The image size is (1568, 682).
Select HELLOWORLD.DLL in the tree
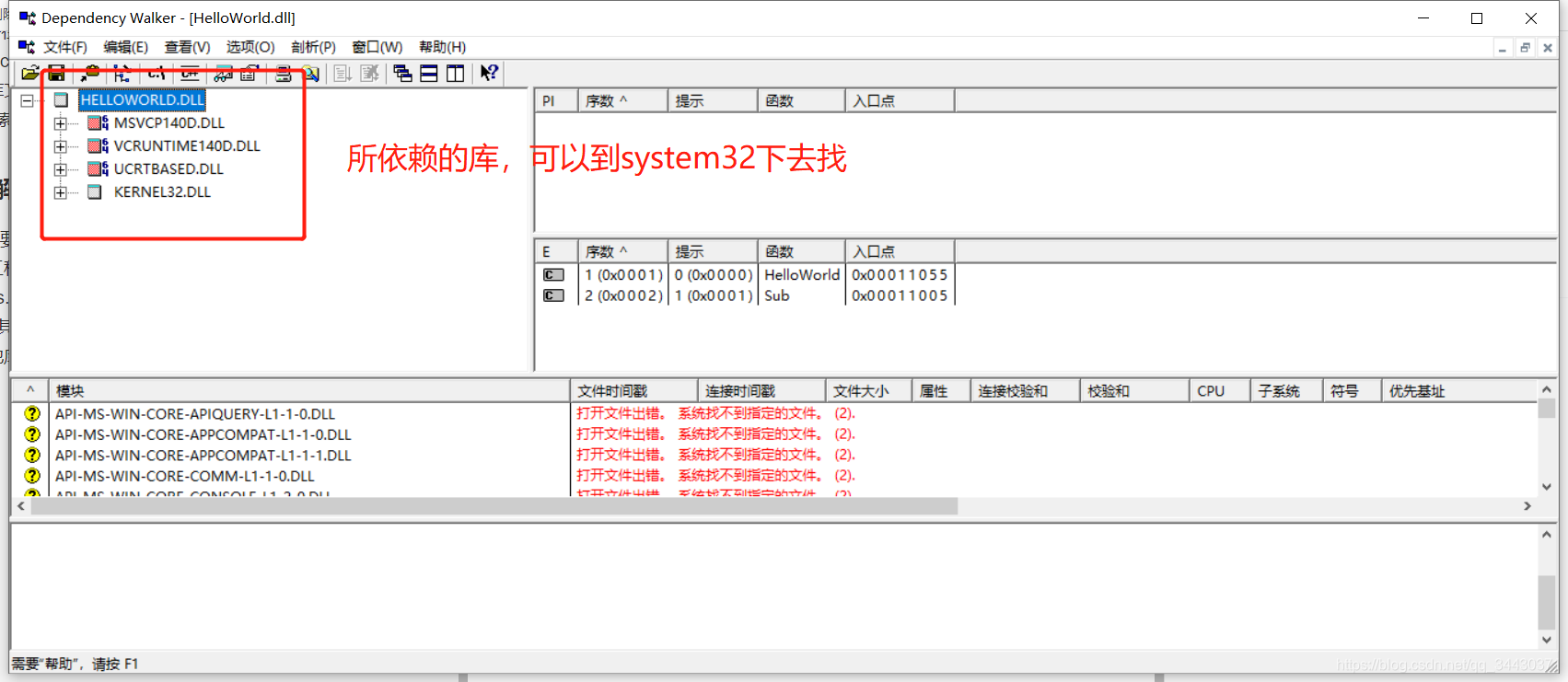click(x=142, y=100)
